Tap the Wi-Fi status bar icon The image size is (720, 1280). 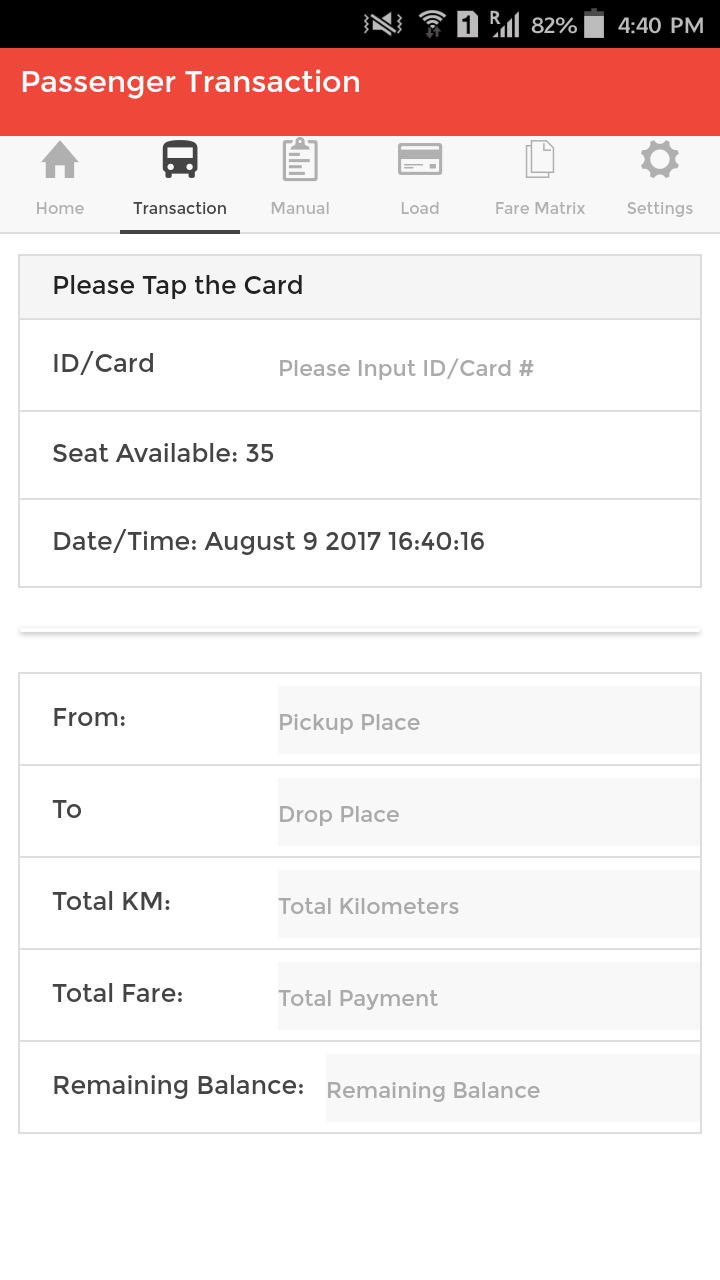tap(432, 25)
